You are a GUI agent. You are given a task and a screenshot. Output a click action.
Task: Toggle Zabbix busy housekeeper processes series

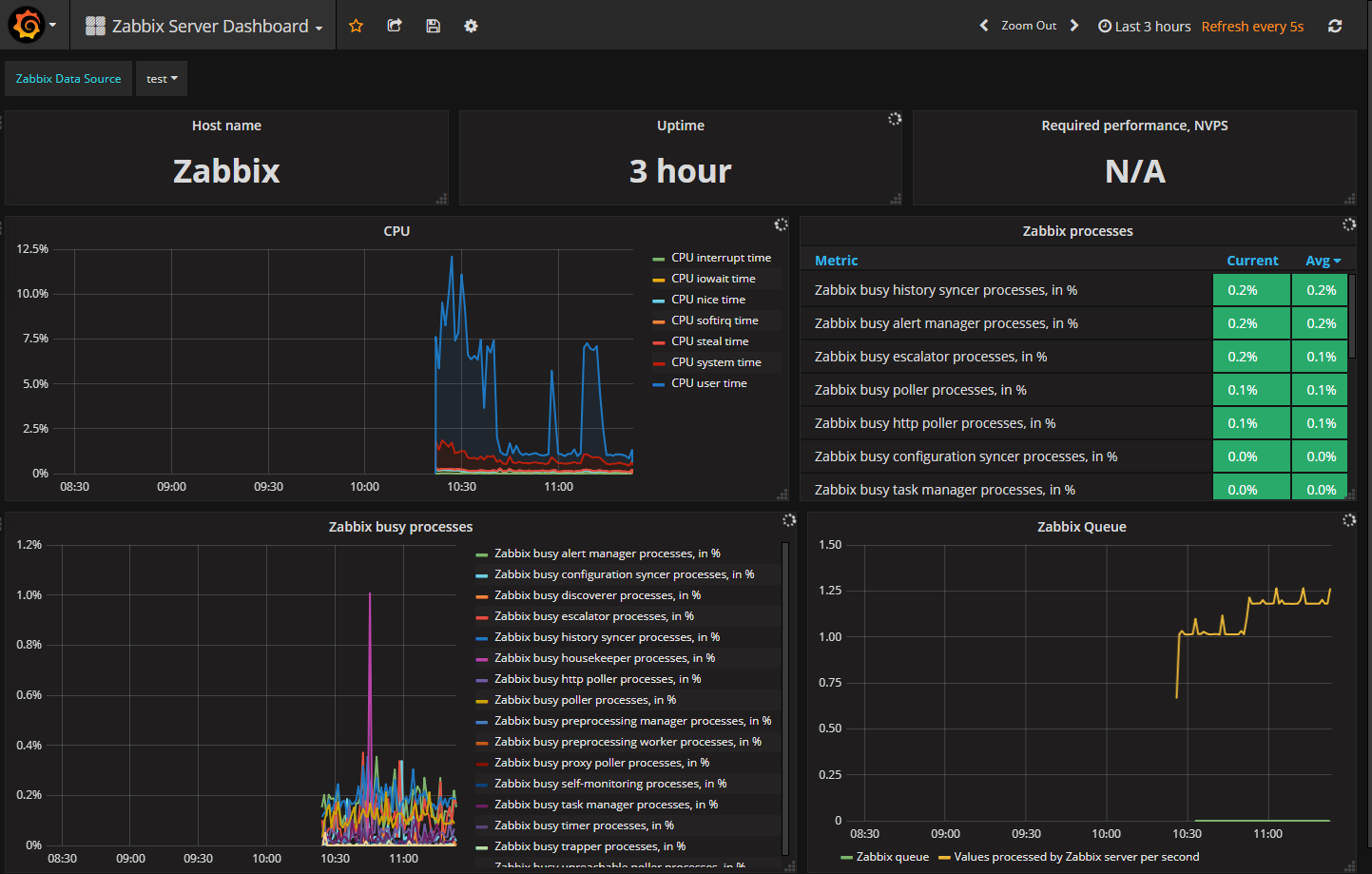tap(605, 658)
